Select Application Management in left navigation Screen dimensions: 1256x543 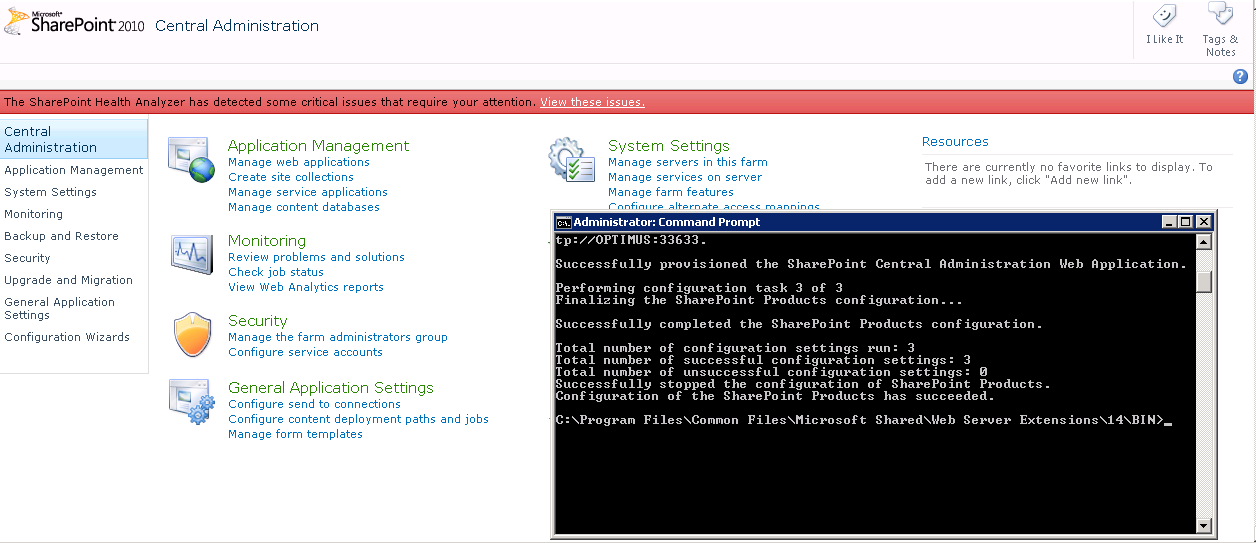coord(74,170)
